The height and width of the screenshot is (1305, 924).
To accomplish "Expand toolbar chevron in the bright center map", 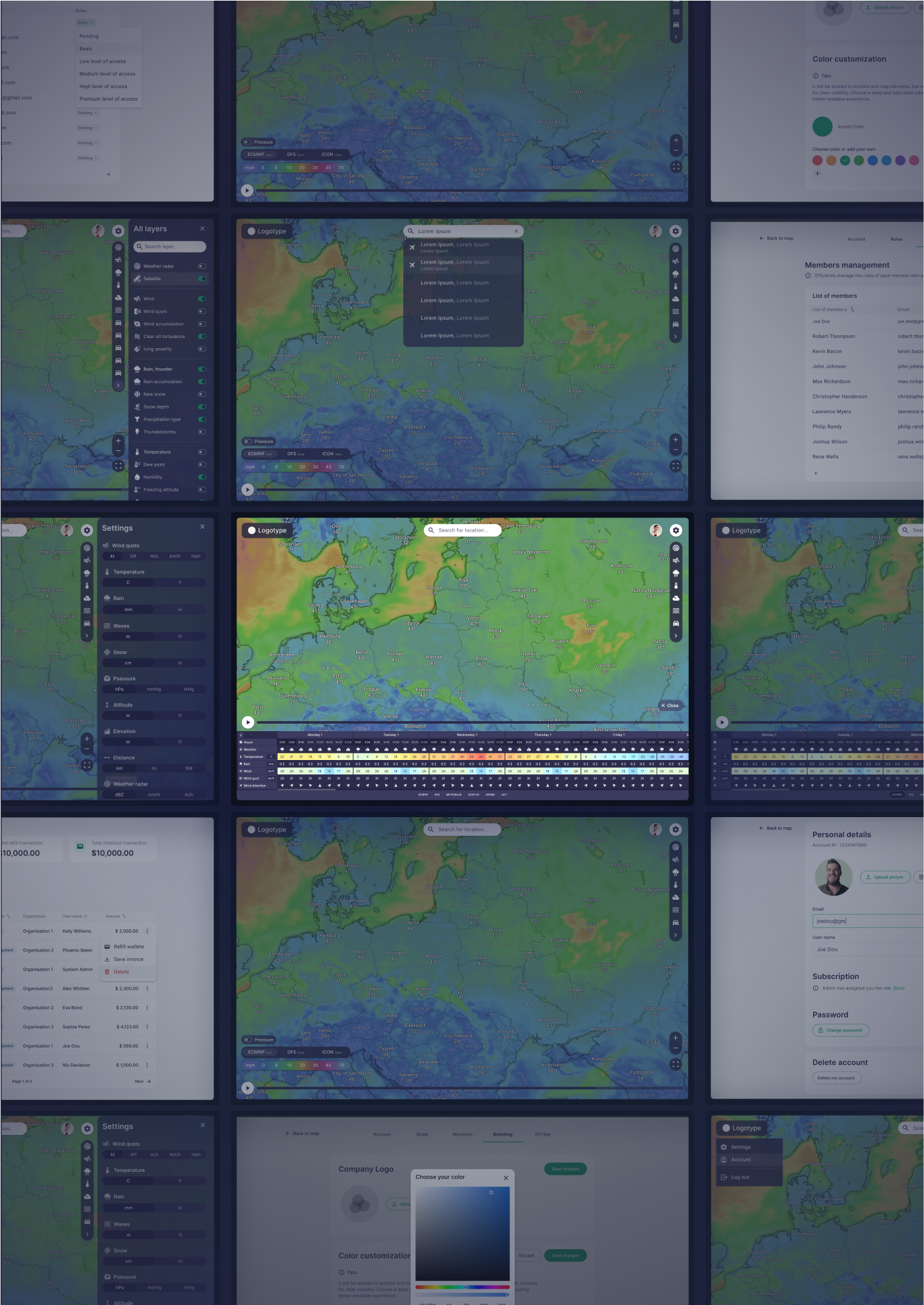I will click(675, 636).
